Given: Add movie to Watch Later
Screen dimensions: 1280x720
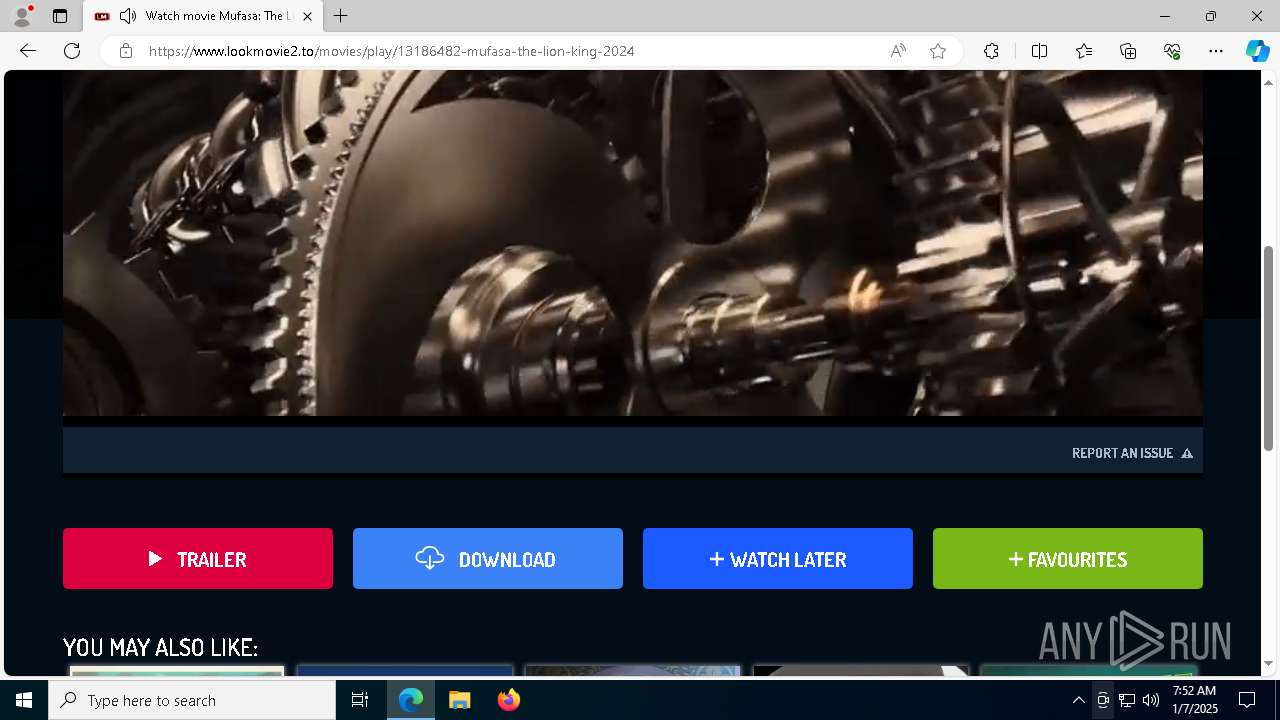Looking at the screenshot, I should point(778,559).
